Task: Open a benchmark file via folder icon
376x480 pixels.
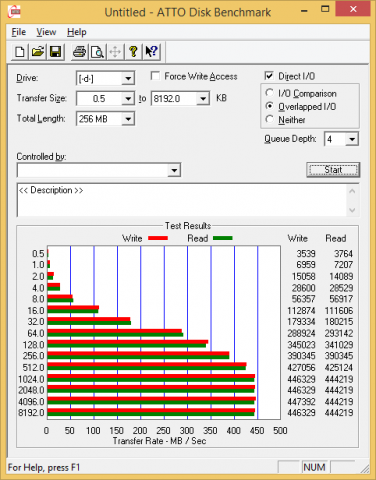Action: [x=38, y=52]
